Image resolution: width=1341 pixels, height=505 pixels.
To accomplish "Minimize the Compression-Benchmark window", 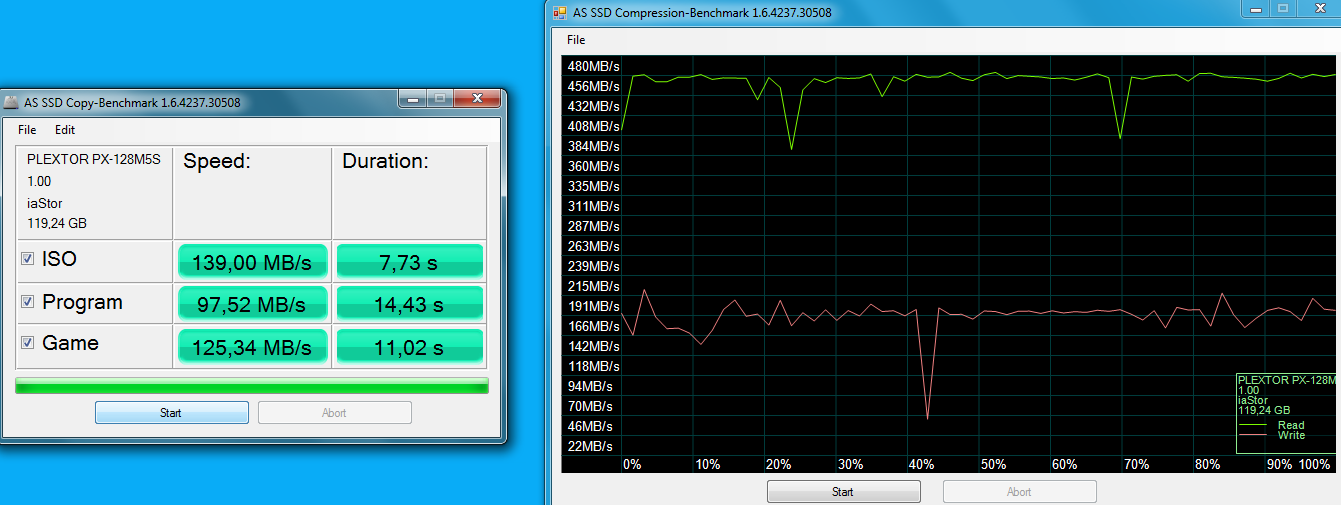I will click(x=1255, y=9).
